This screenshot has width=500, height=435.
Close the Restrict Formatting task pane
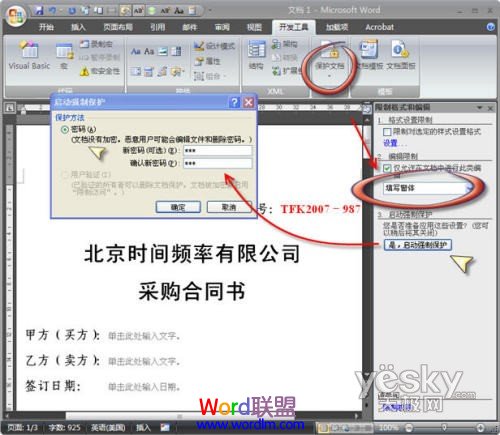pyautogui.click(x=490, y=108)
